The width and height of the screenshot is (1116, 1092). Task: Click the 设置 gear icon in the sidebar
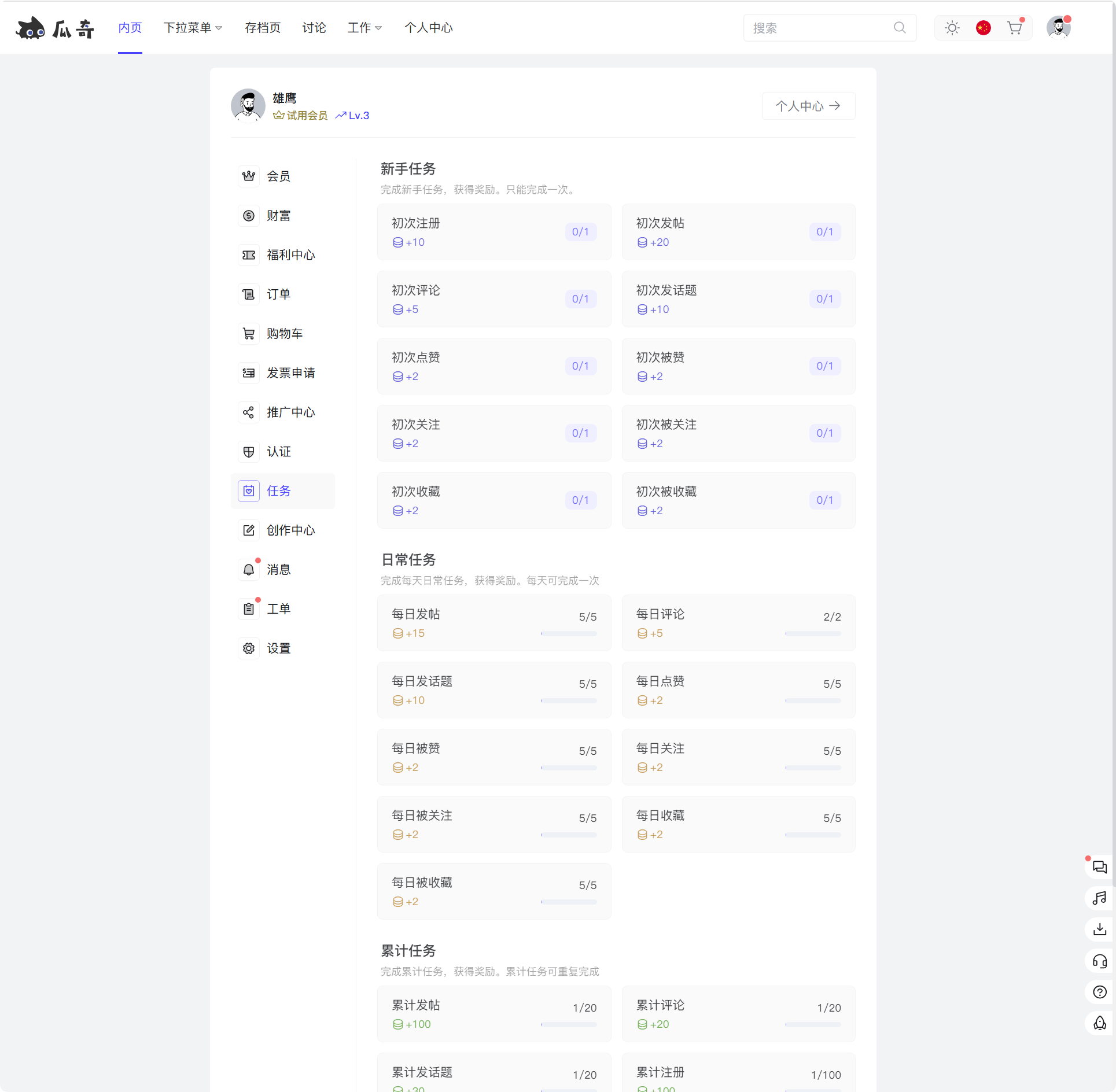coord(249,648)
